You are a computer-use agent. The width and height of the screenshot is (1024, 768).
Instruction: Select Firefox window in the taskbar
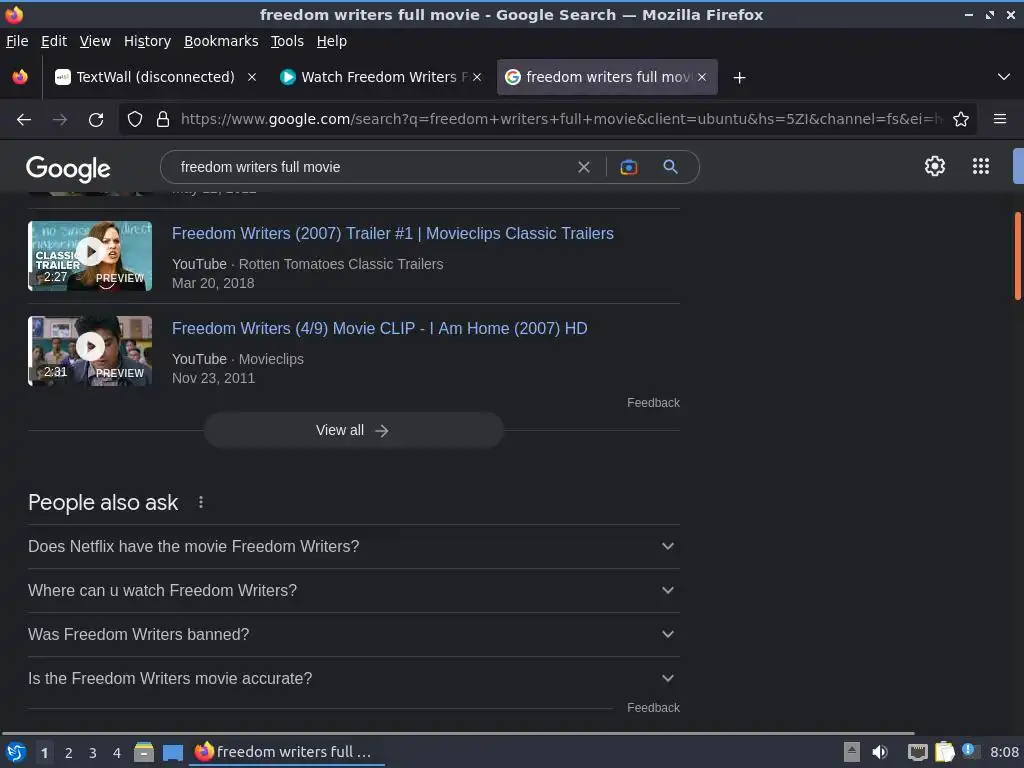pyautogui.click(x=287, y=752)
